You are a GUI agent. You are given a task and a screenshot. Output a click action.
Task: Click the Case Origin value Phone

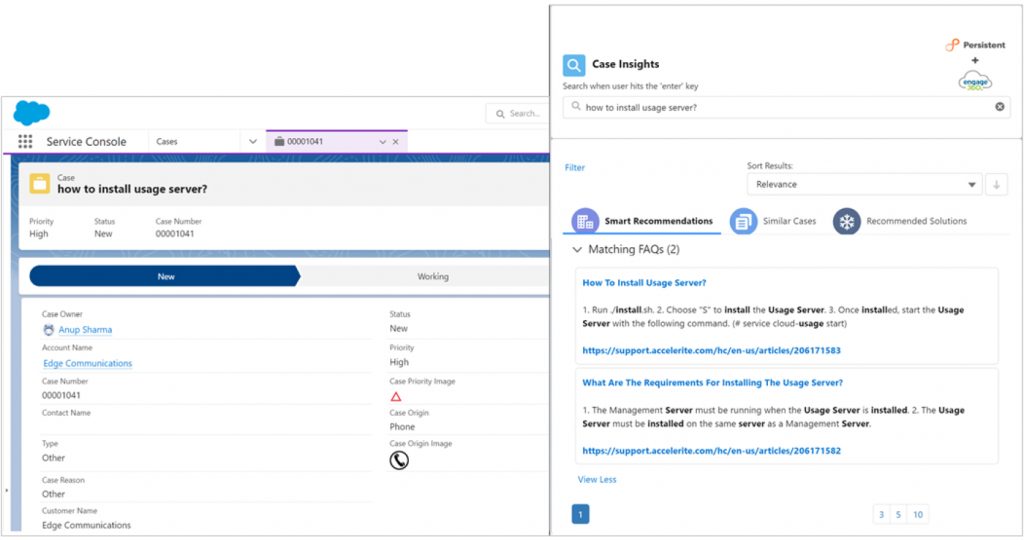tap(402, 426)
